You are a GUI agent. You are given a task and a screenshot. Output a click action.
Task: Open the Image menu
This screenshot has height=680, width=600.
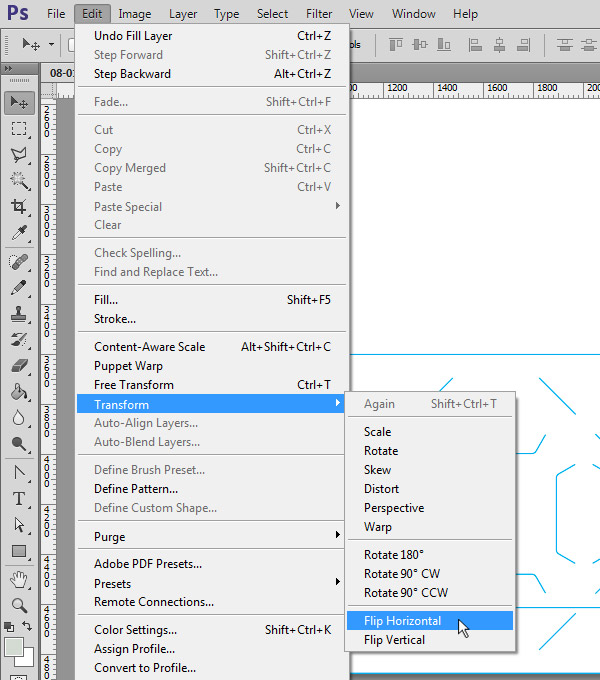[x=135, y=14]
